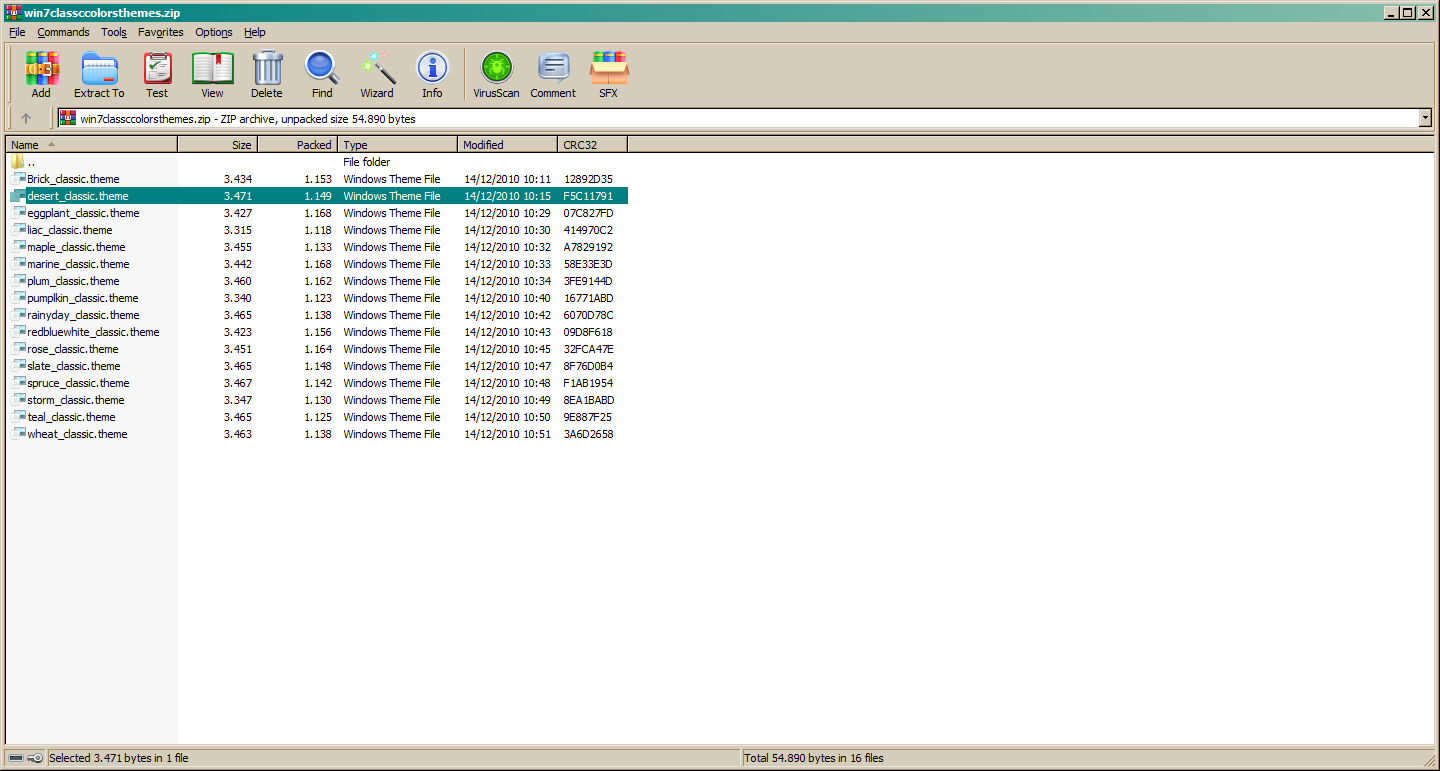Go up one level arrow button

26,119
